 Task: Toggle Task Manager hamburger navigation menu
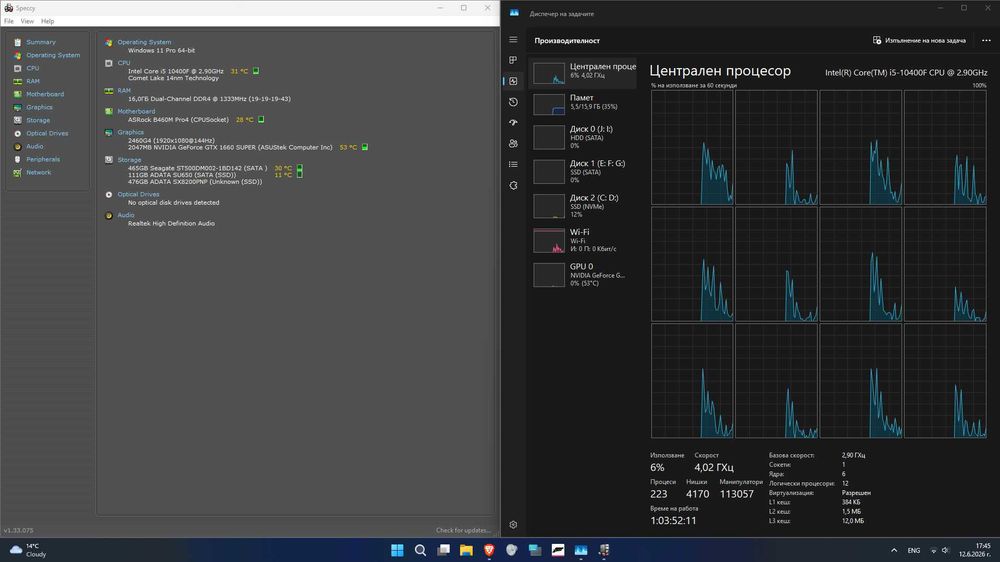click(513, 40)
